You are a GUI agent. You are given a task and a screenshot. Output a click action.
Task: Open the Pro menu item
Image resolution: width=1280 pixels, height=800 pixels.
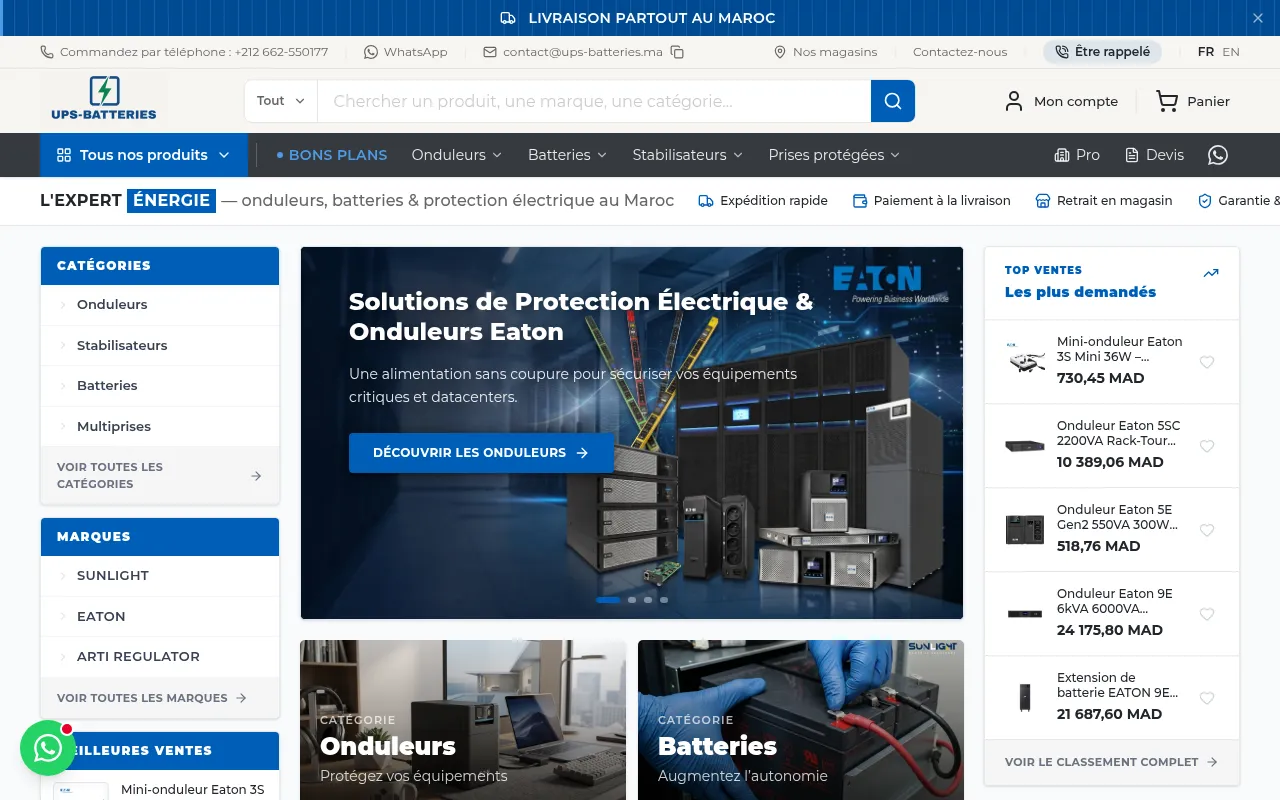point(1077,155)
